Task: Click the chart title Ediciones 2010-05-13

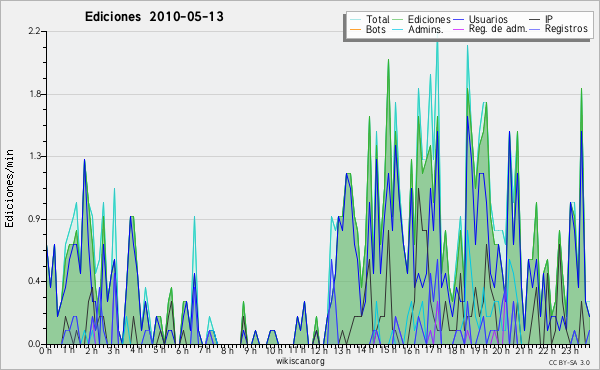Action: pos(154,16)
